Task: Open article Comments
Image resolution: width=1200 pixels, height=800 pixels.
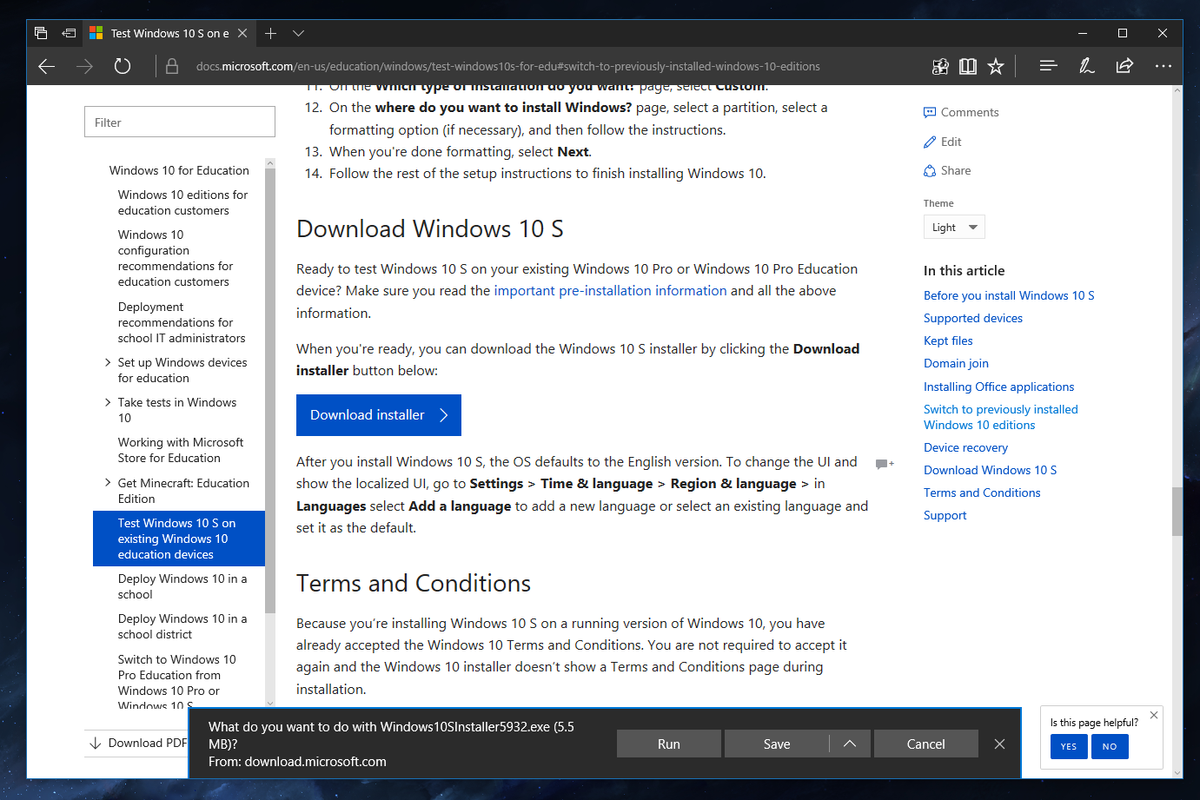Action: [960, 112]
